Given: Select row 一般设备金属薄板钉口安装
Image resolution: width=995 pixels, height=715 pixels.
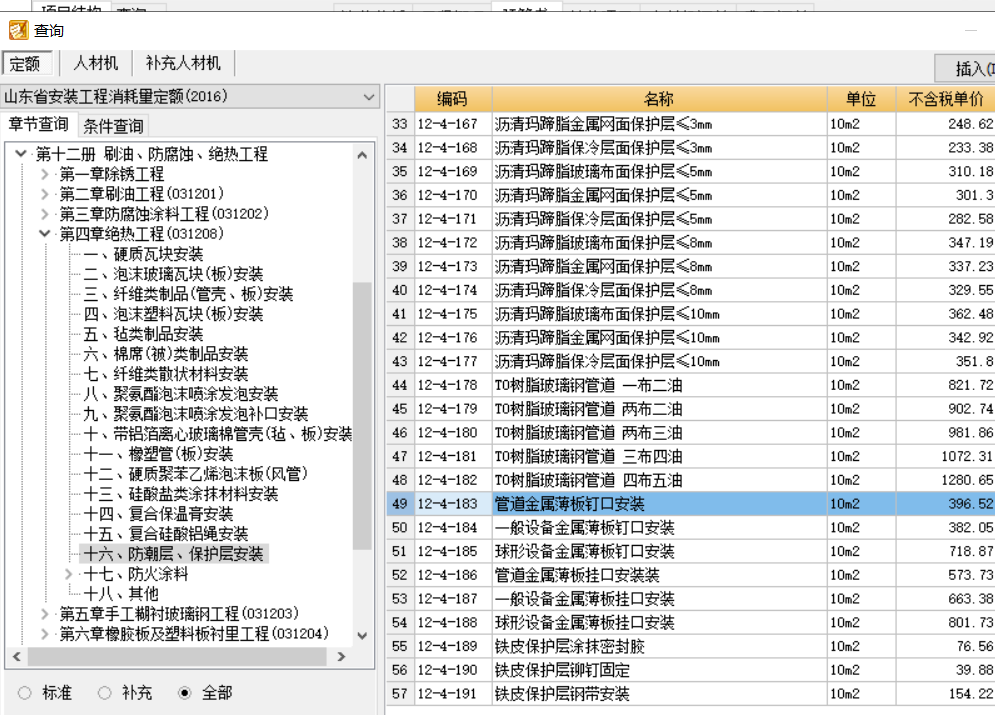Looking at the screenshot, I should 690,527.
